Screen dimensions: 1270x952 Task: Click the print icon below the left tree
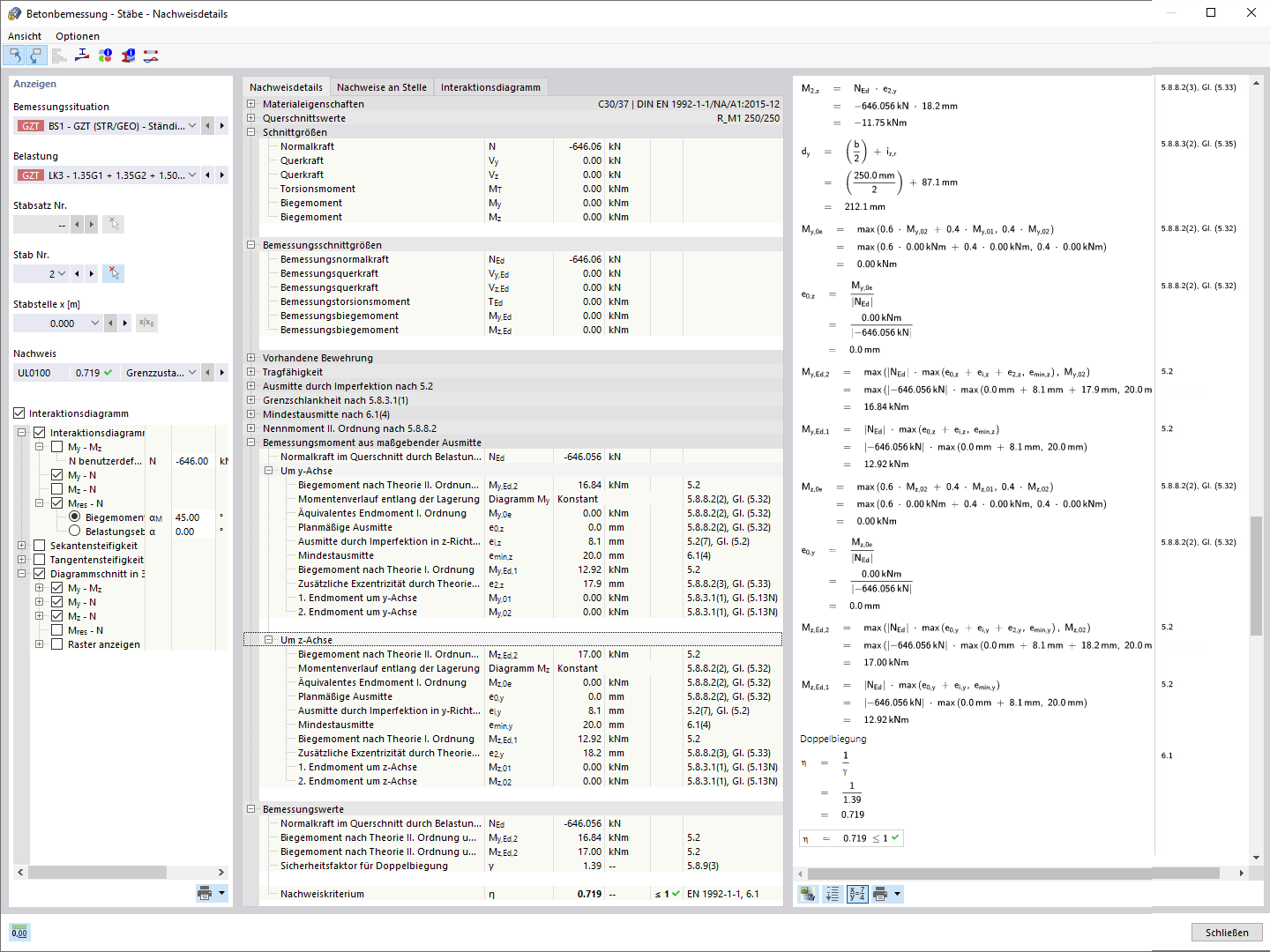pyautogui.click(x=205, y=893)
